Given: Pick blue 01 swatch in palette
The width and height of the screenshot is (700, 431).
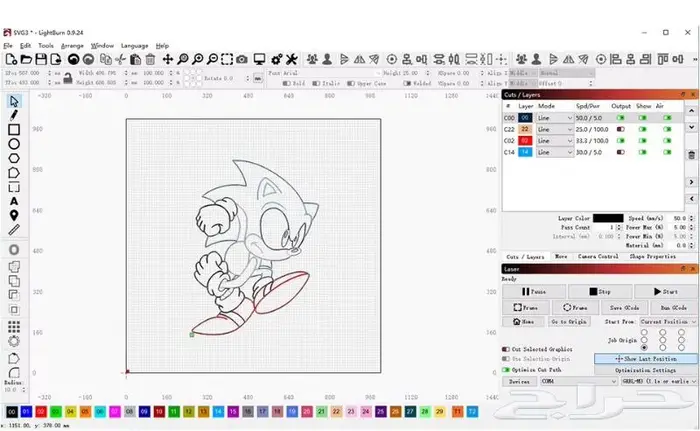Looking at the screenshot, I should [26, 412].
